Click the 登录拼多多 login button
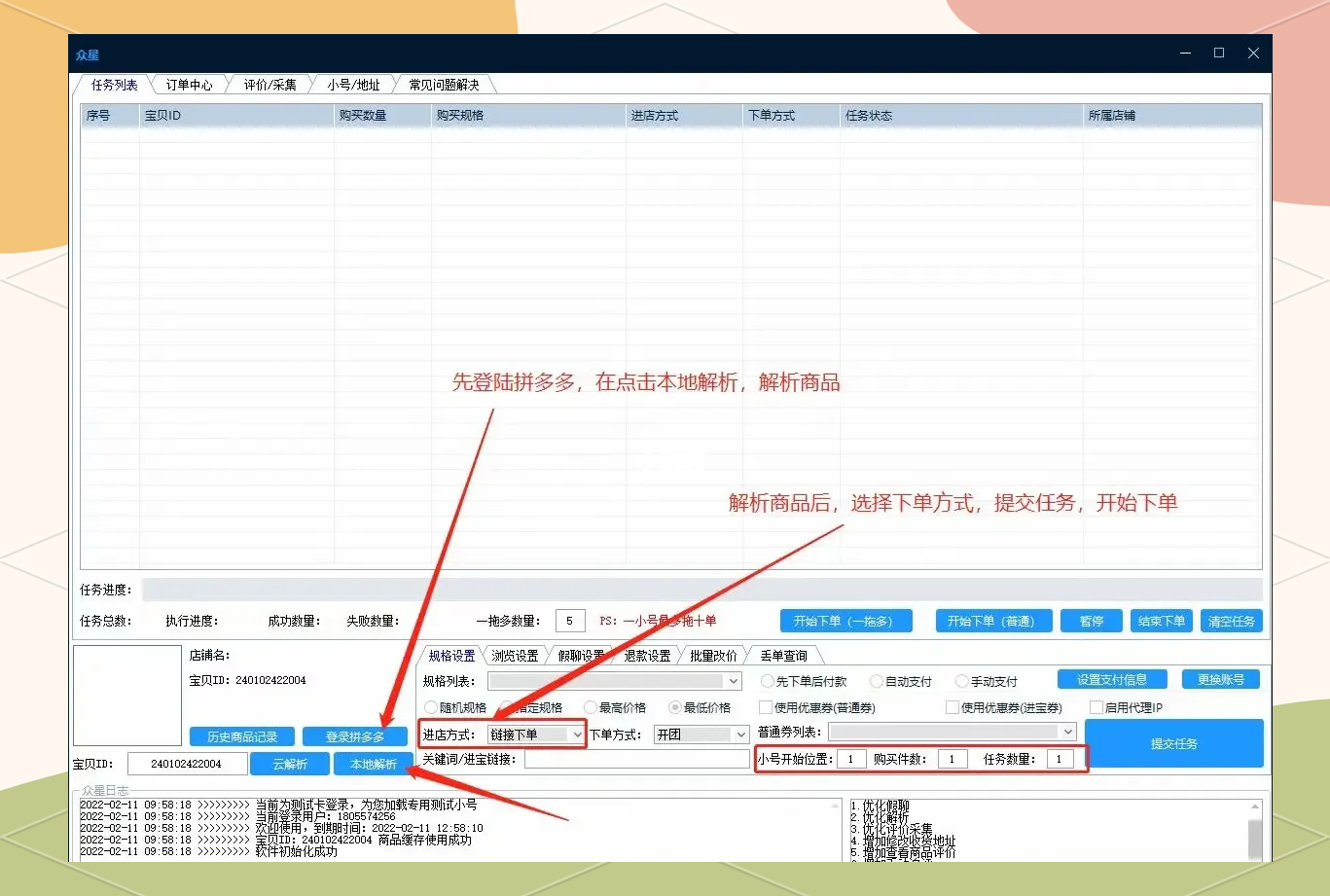 tap(355, 737)
